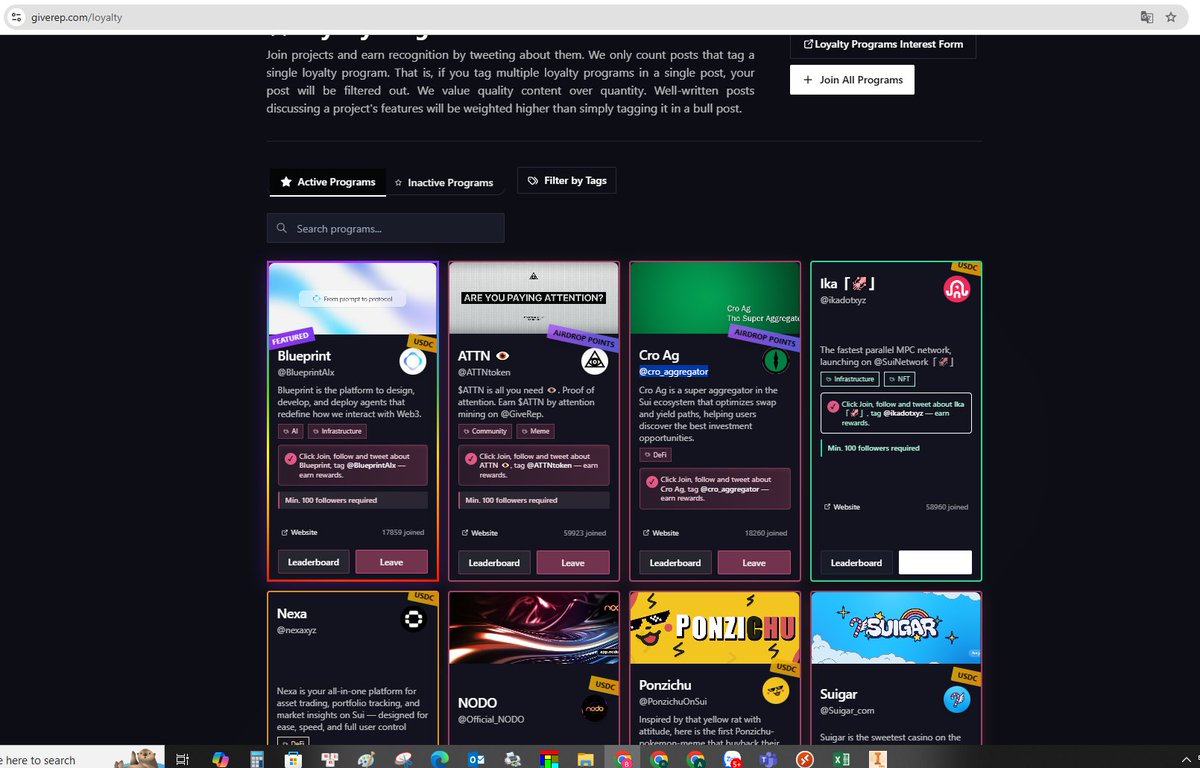Screen dimensions: 1200x768
Task: Click the '59923 joined' count on ATTN
Action: (586, 533)
